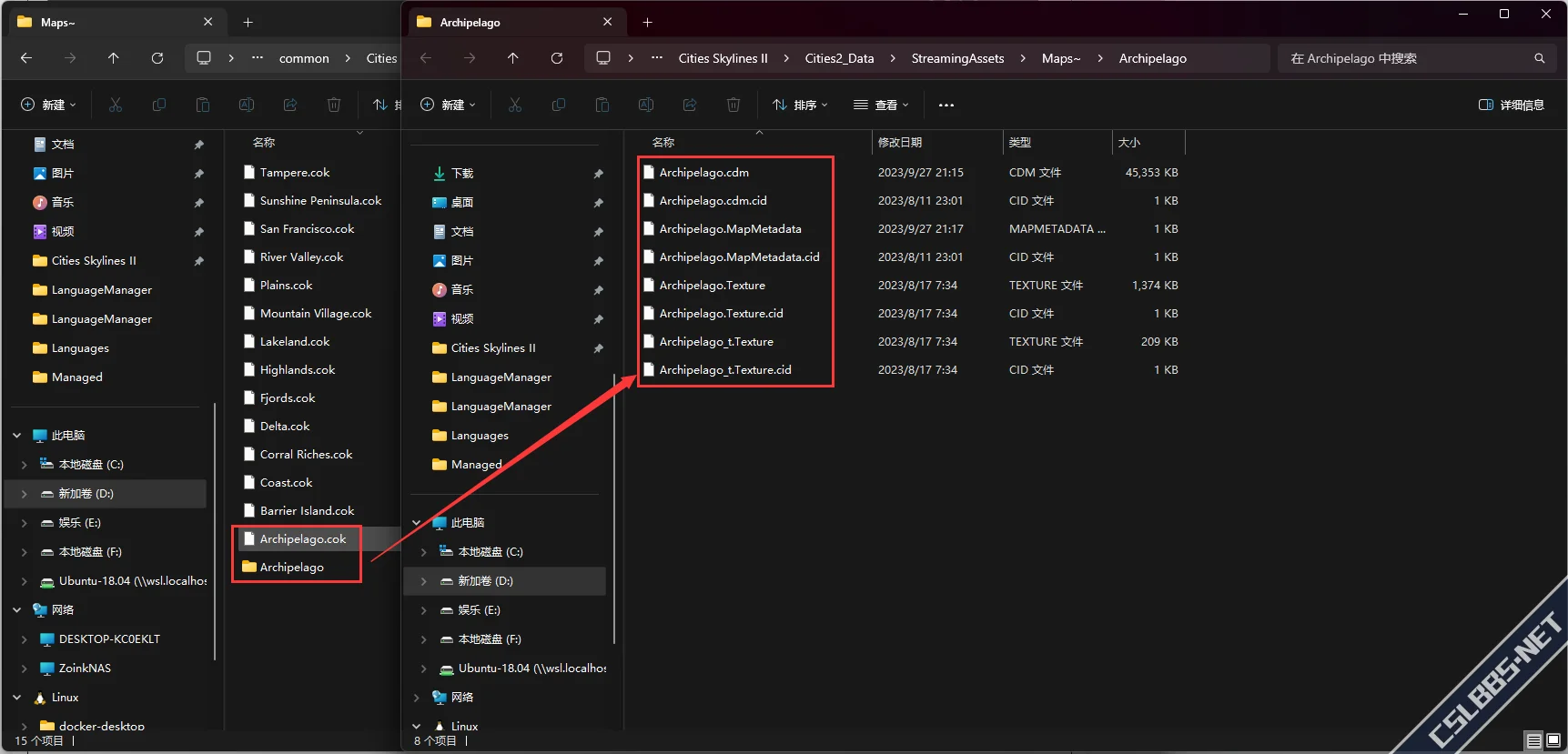The height and width of the screenshot is (754, 1568).
Task: Open 排序 sort dropdown in Archipelago window
Action: (x=800, y=106)
